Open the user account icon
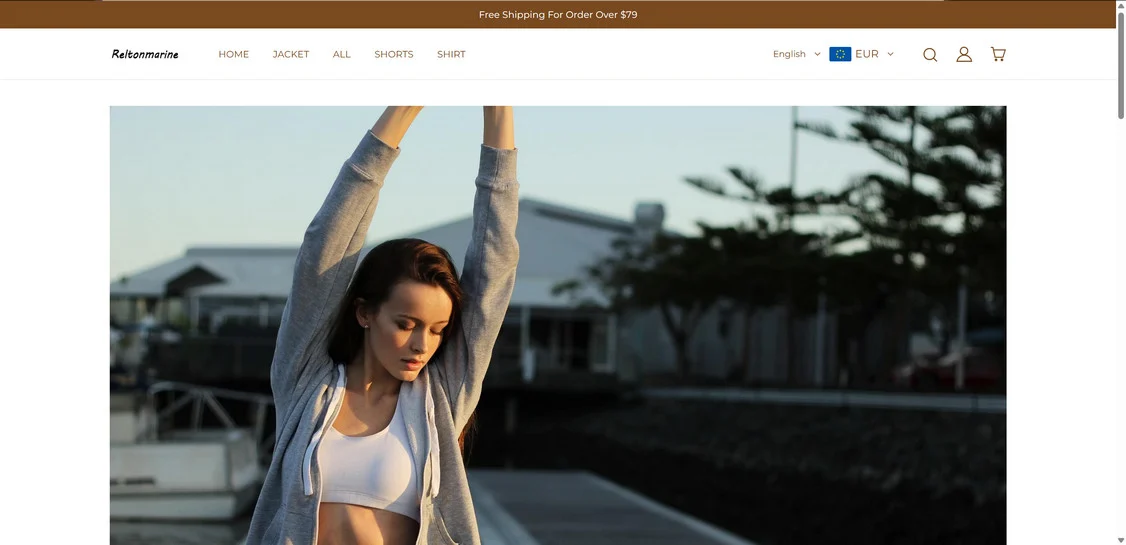Viewport: 1126px width, 545px height. click(x=964, y=55)
